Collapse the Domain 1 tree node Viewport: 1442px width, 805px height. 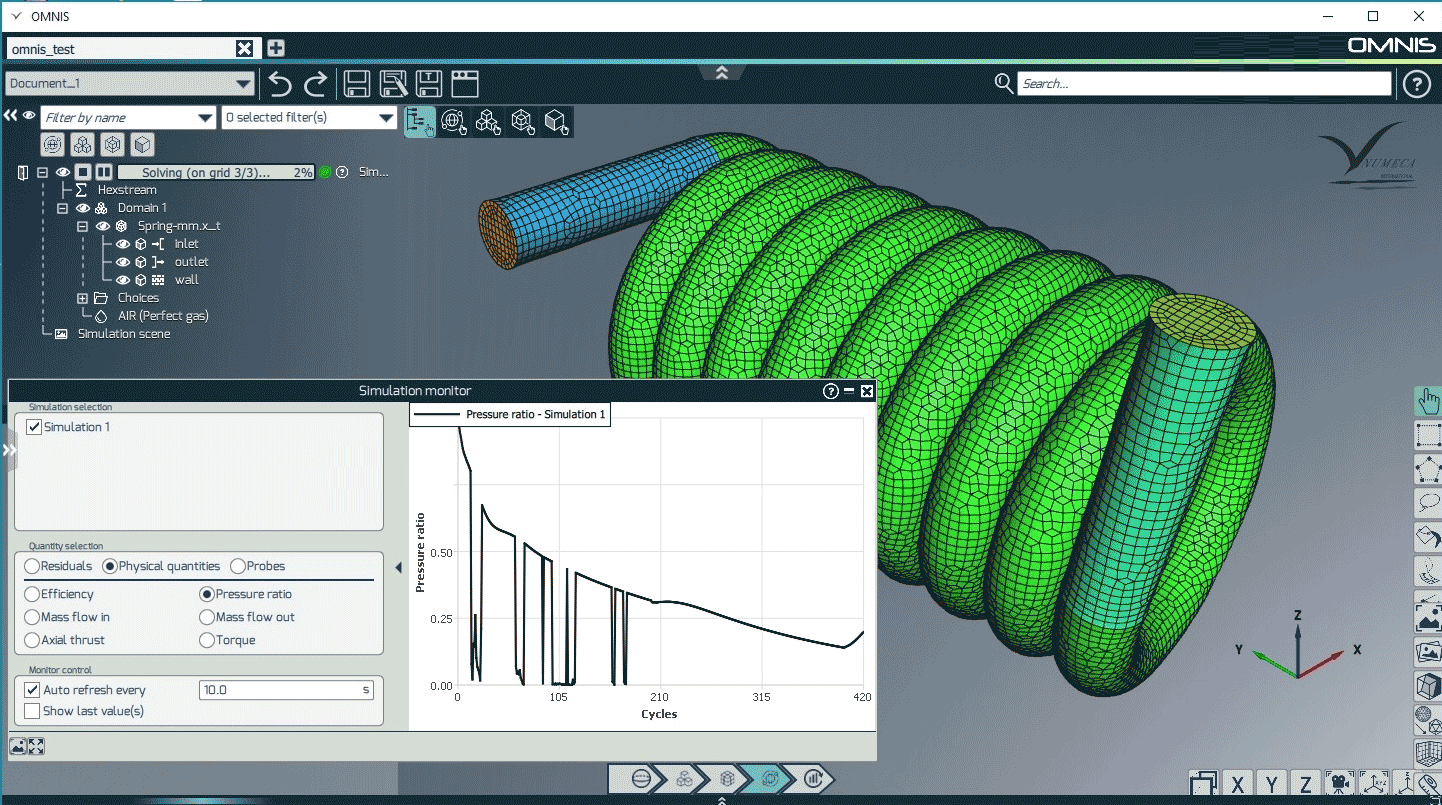point(63,208)
